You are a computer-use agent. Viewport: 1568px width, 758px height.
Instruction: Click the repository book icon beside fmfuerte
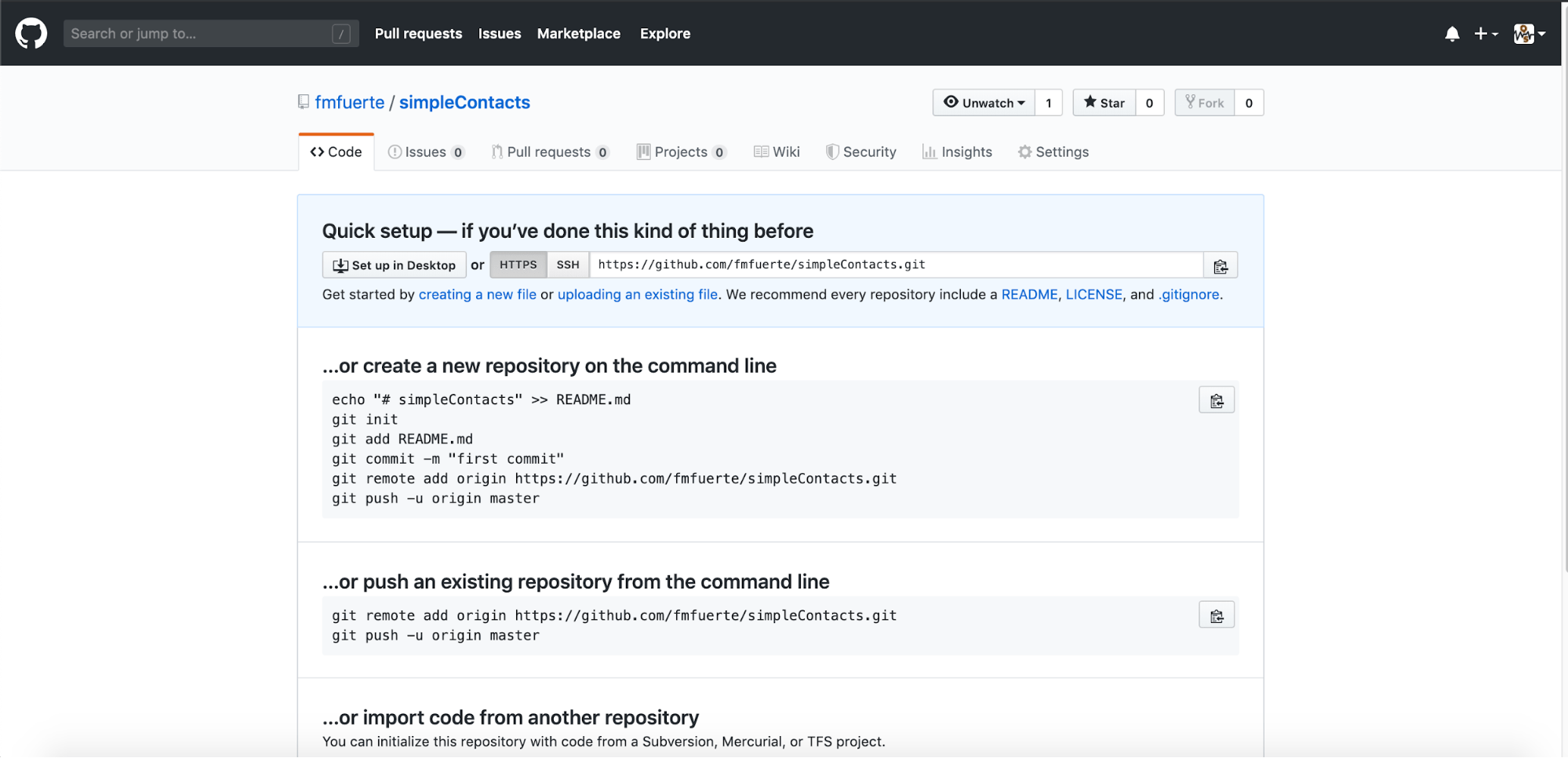coord(303,102)
